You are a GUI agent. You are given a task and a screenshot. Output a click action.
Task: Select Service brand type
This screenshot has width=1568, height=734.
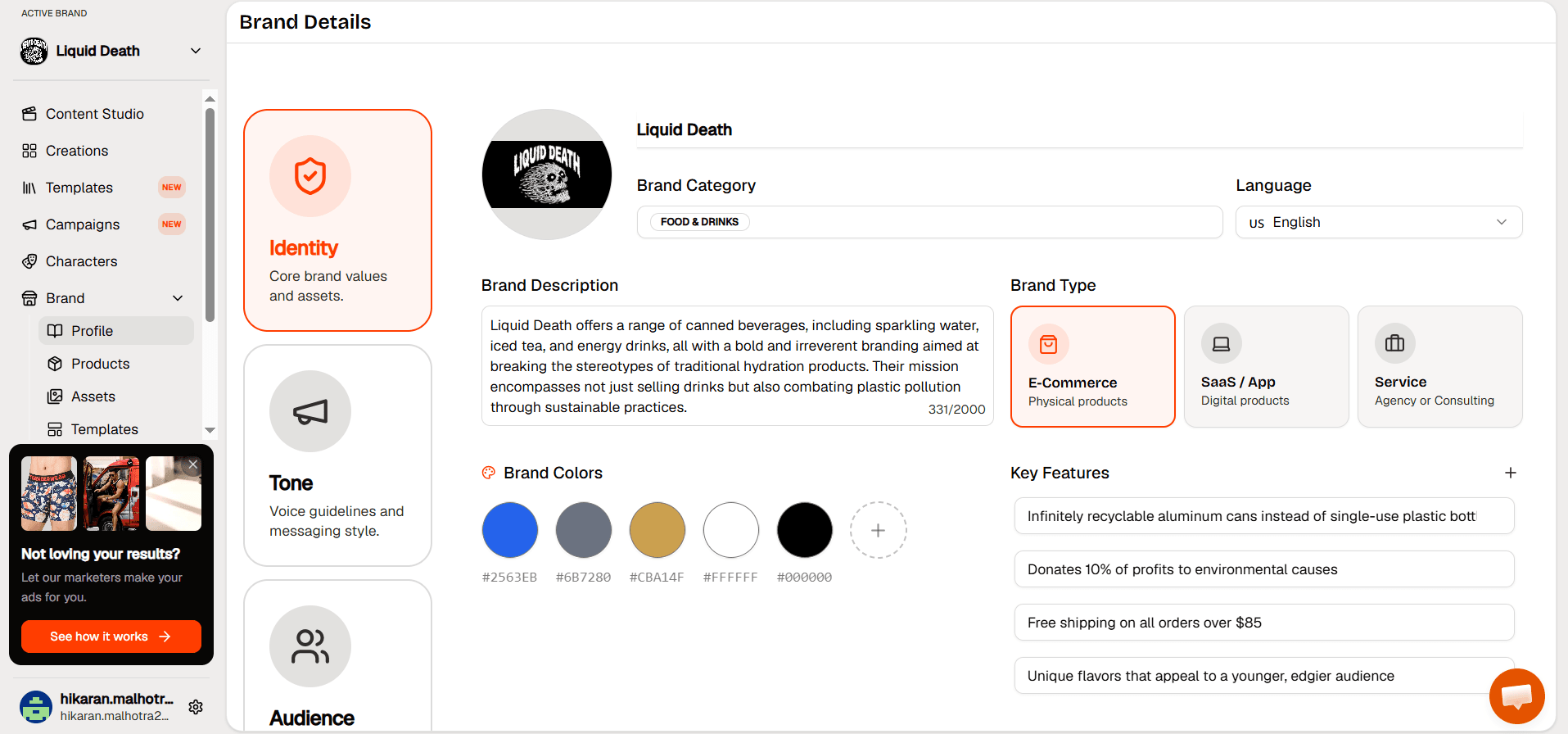point(1440,366)
